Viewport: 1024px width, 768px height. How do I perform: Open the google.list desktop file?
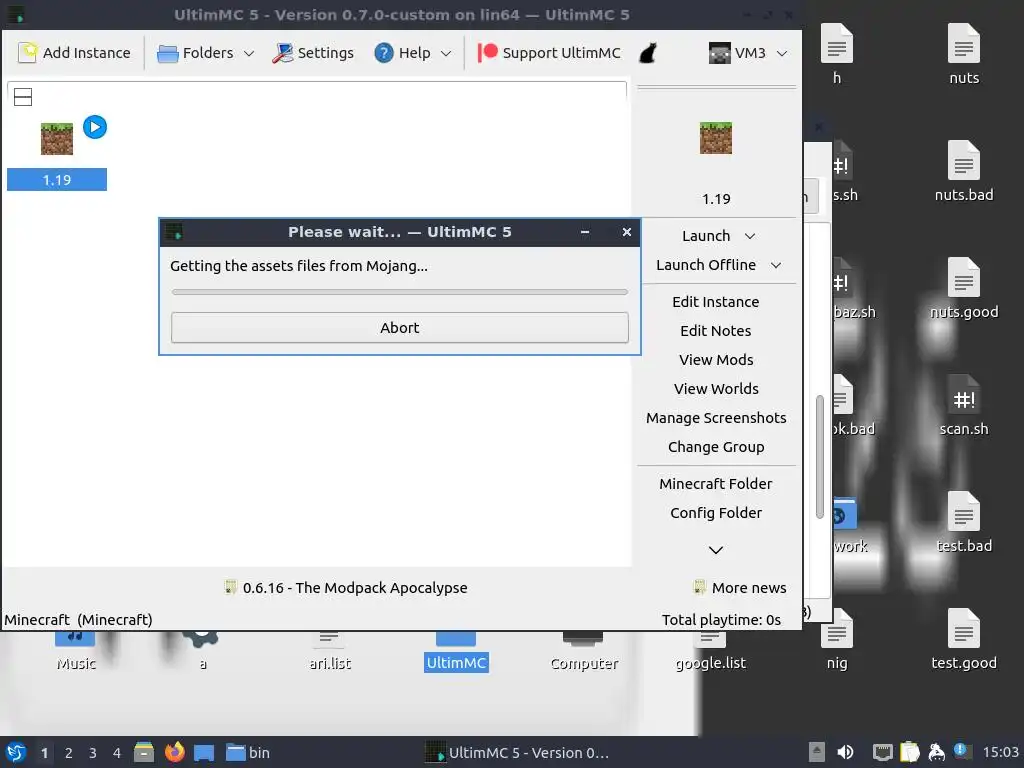click(x=711, y=653)
